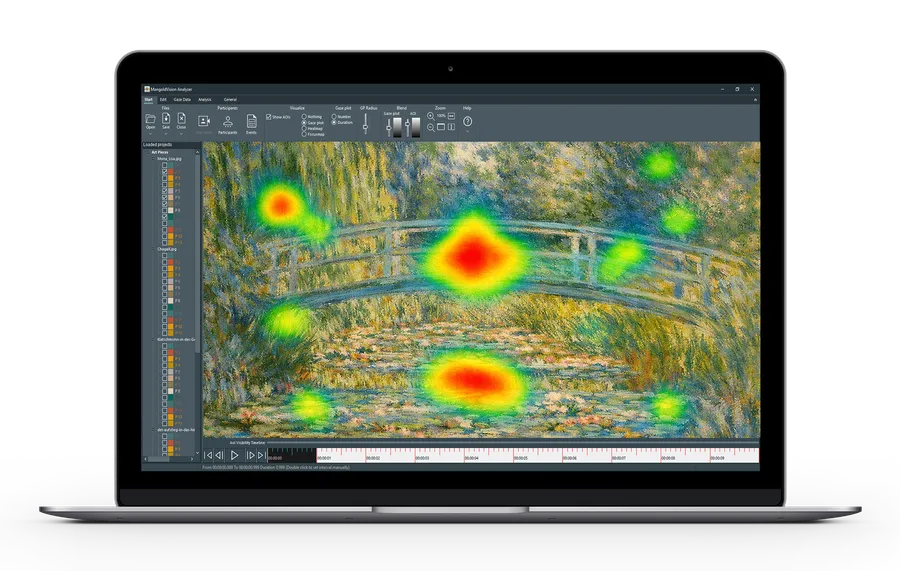This screenshot has height=571, width=900.
Task: Click the 100% zoom value field
Action: click(x=441, y=116)
